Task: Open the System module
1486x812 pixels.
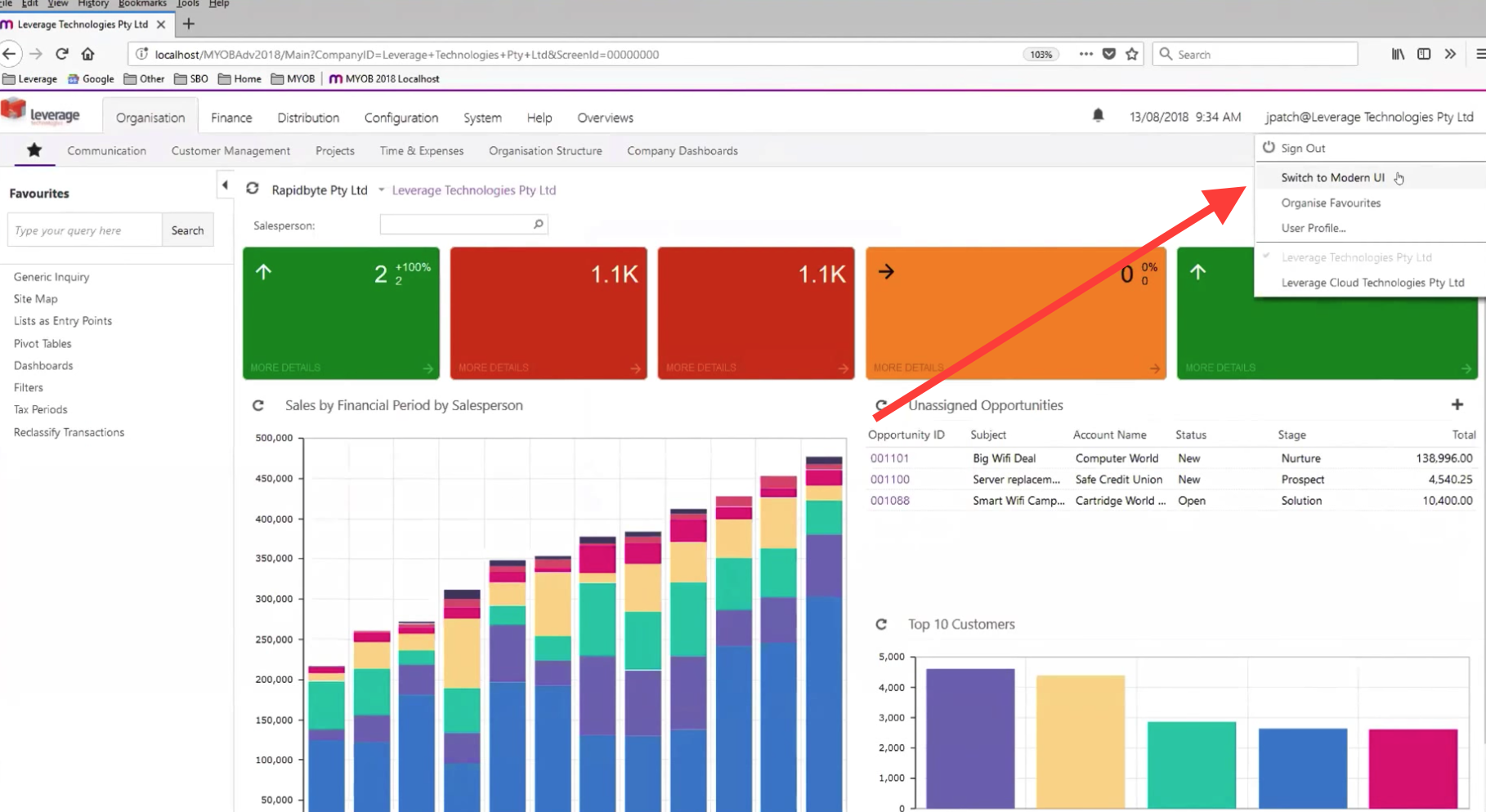Action: [x=482, y=118]
